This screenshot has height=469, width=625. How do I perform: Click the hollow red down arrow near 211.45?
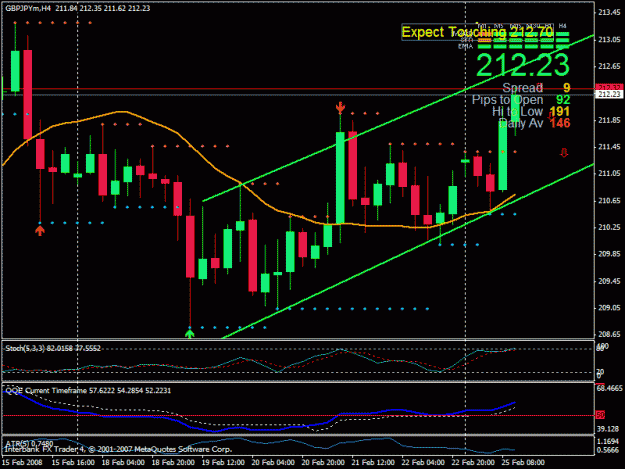pos(564,153)
